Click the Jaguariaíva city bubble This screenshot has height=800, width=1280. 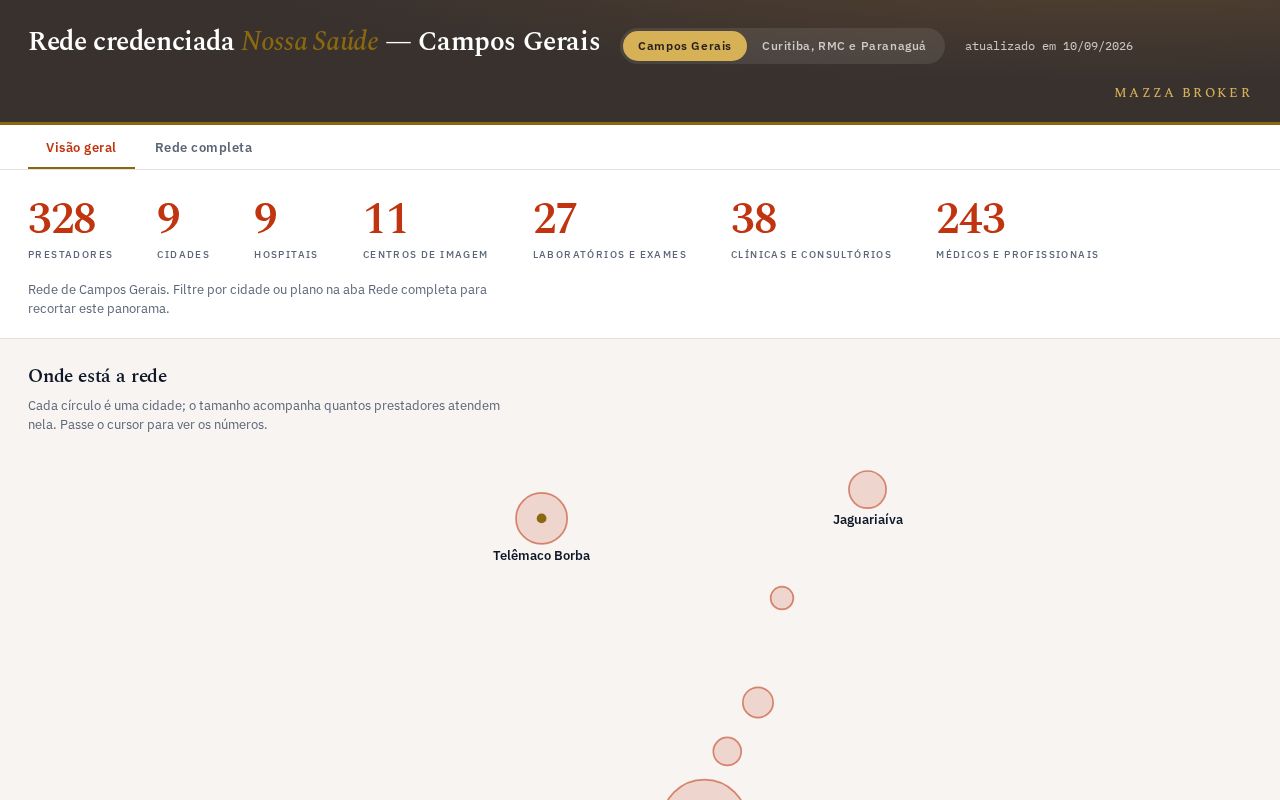(868, 490)
